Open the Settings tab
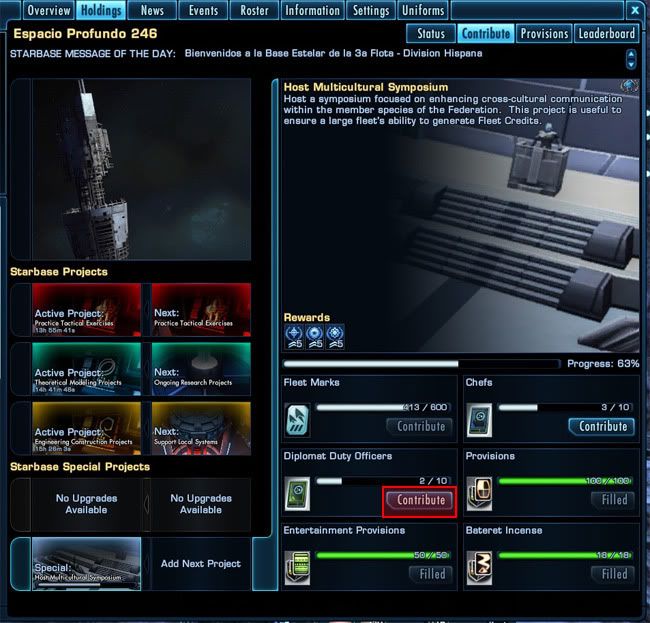 [x=371, y=10]
